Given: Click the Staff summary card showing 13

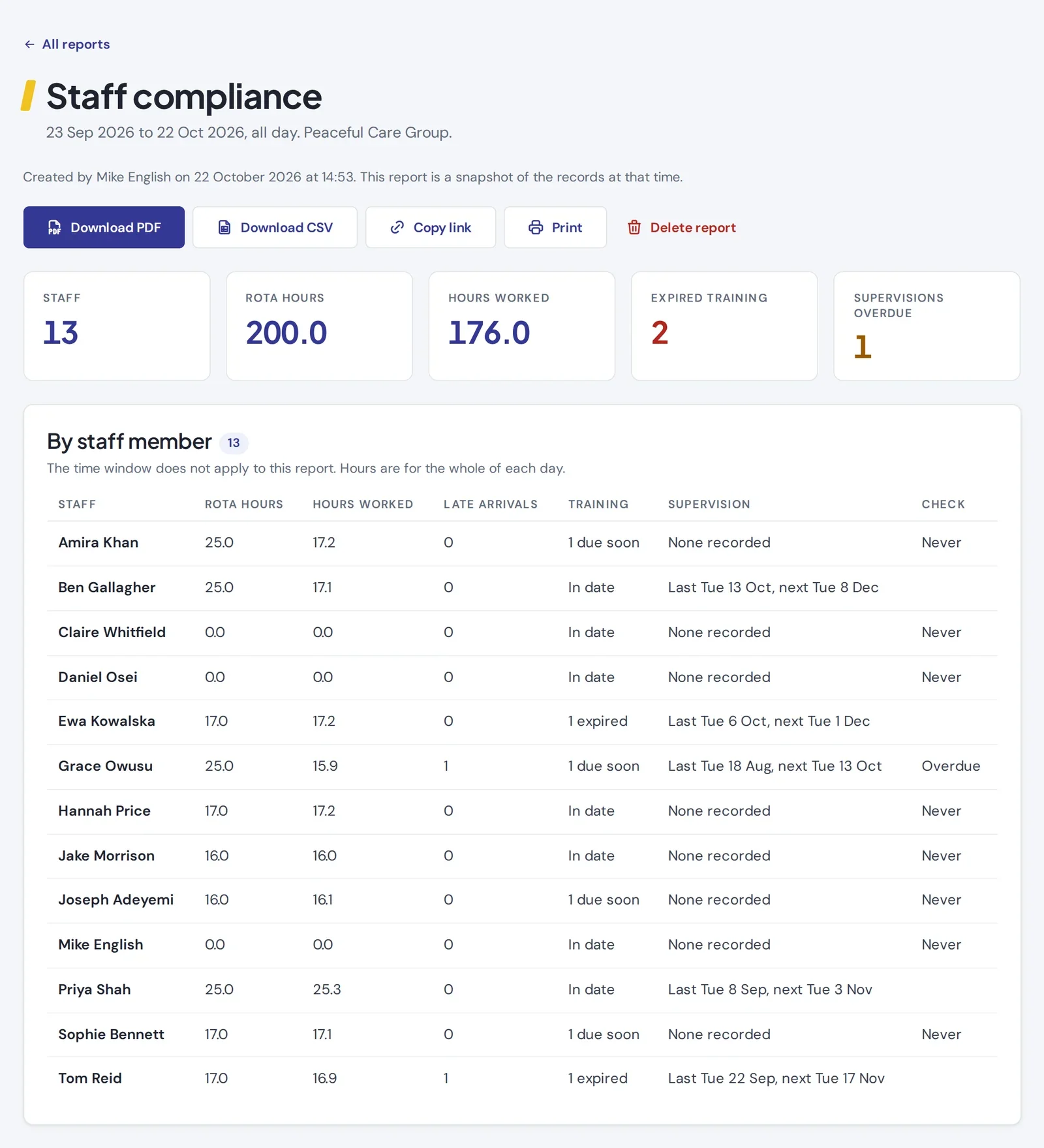Looking at the screenshot, I should [117, 326].
